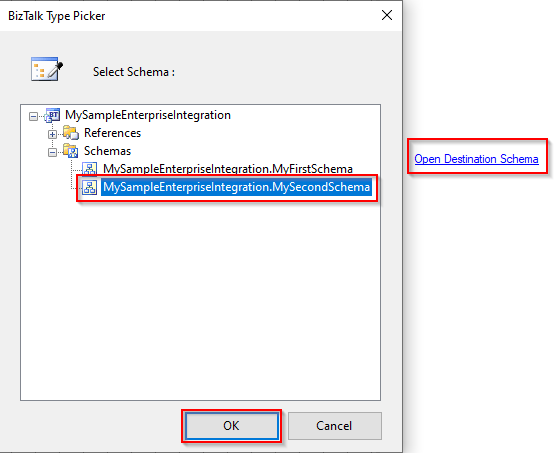Expand the References node
The width and height of the screenshot is (558, 453).
[52, 135]
